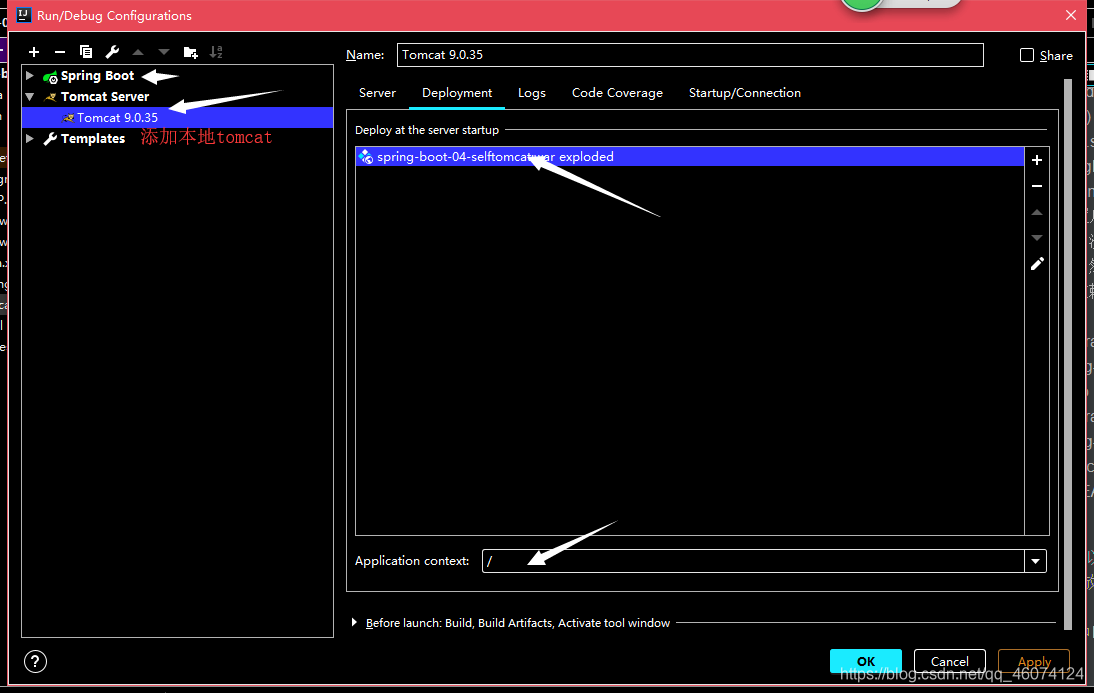
Task: Click the Templates wrench icon in tree
Action: click(50, 139)
